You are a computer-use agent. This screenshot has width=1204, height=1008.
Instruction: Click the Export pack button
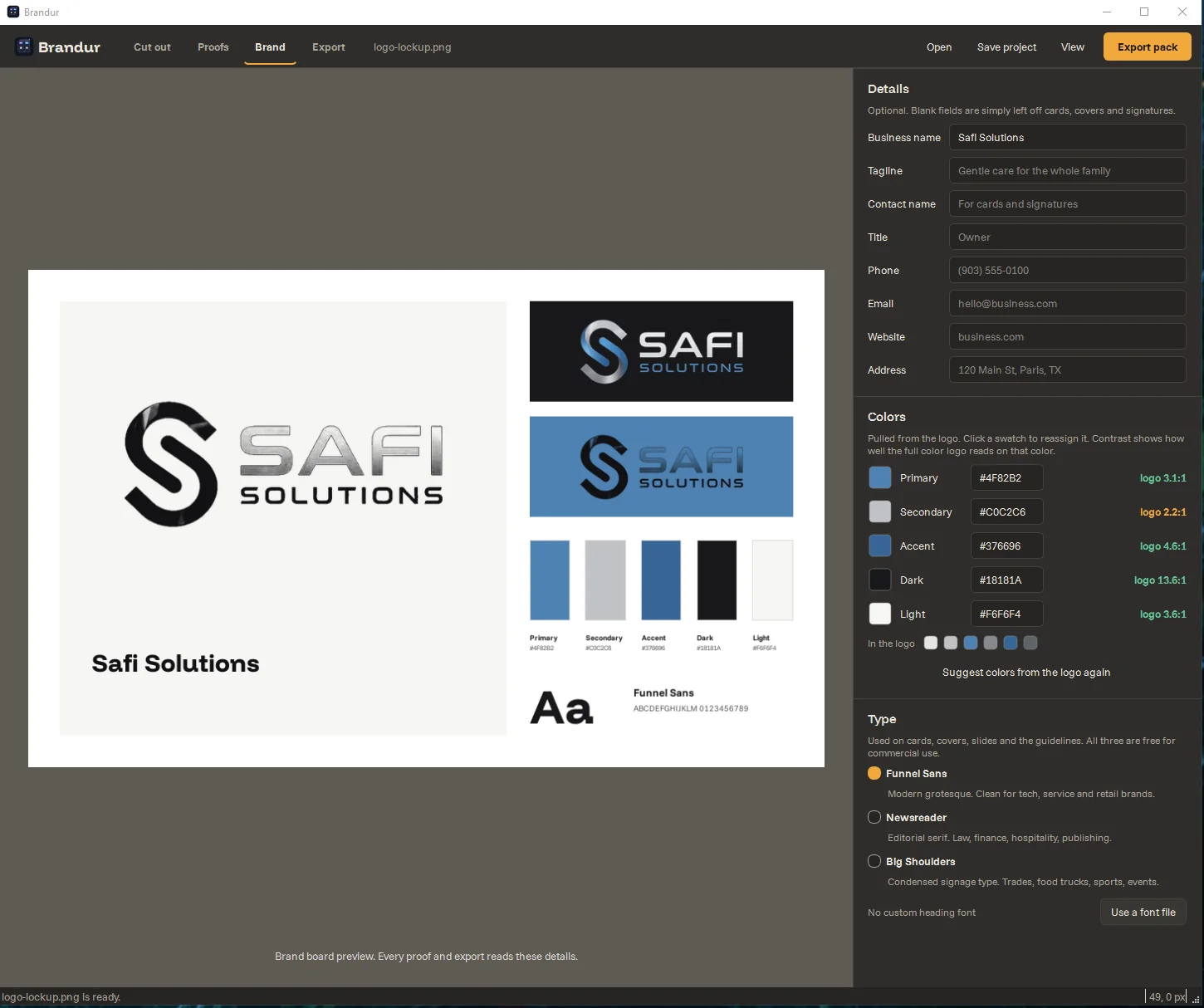(x=1148, y=47)
